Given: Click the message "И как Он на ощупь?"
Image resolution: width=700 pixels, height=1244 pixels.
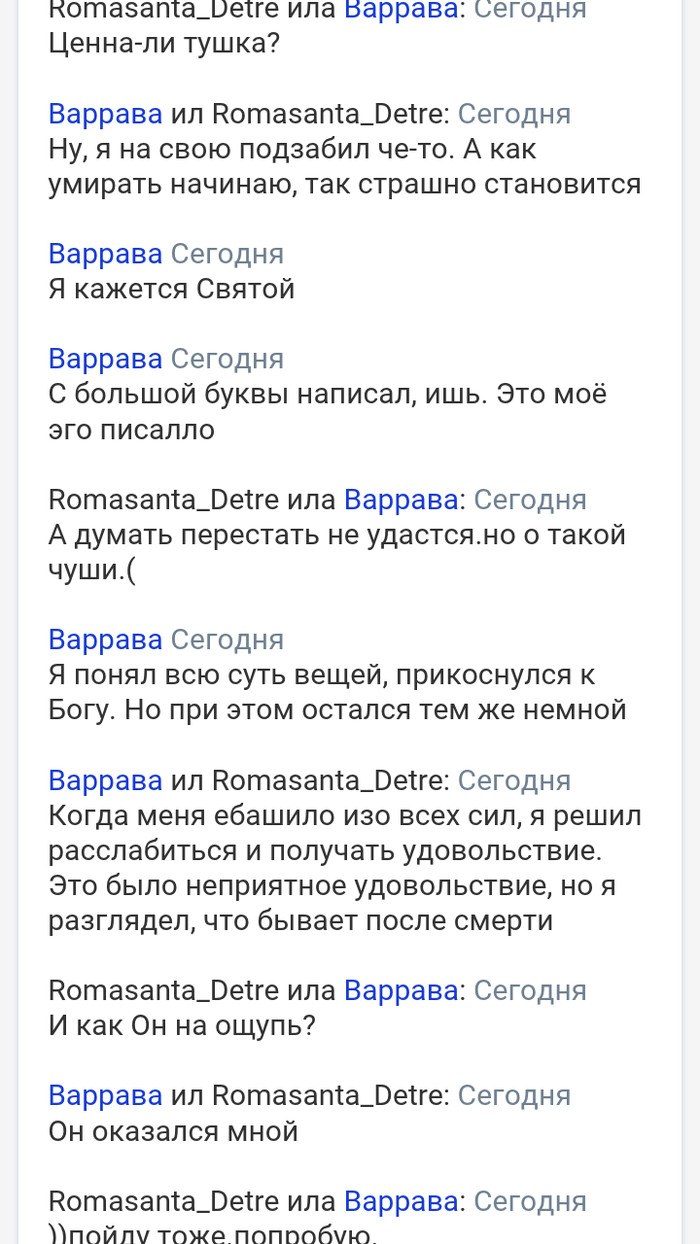Looking at the screenshot, I should pos(182,1026).
